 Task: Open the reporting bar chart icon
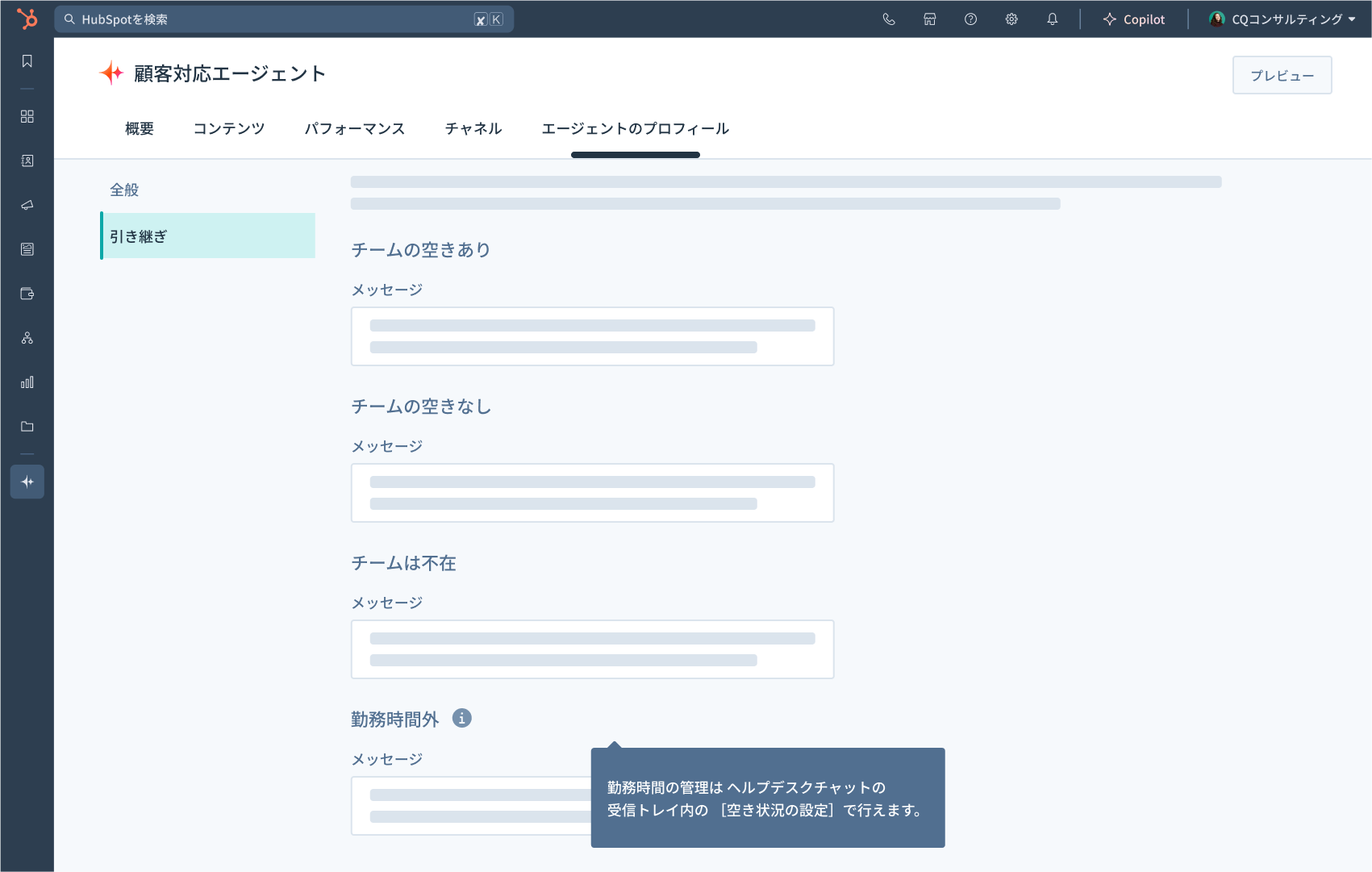(x=27, y=382)
